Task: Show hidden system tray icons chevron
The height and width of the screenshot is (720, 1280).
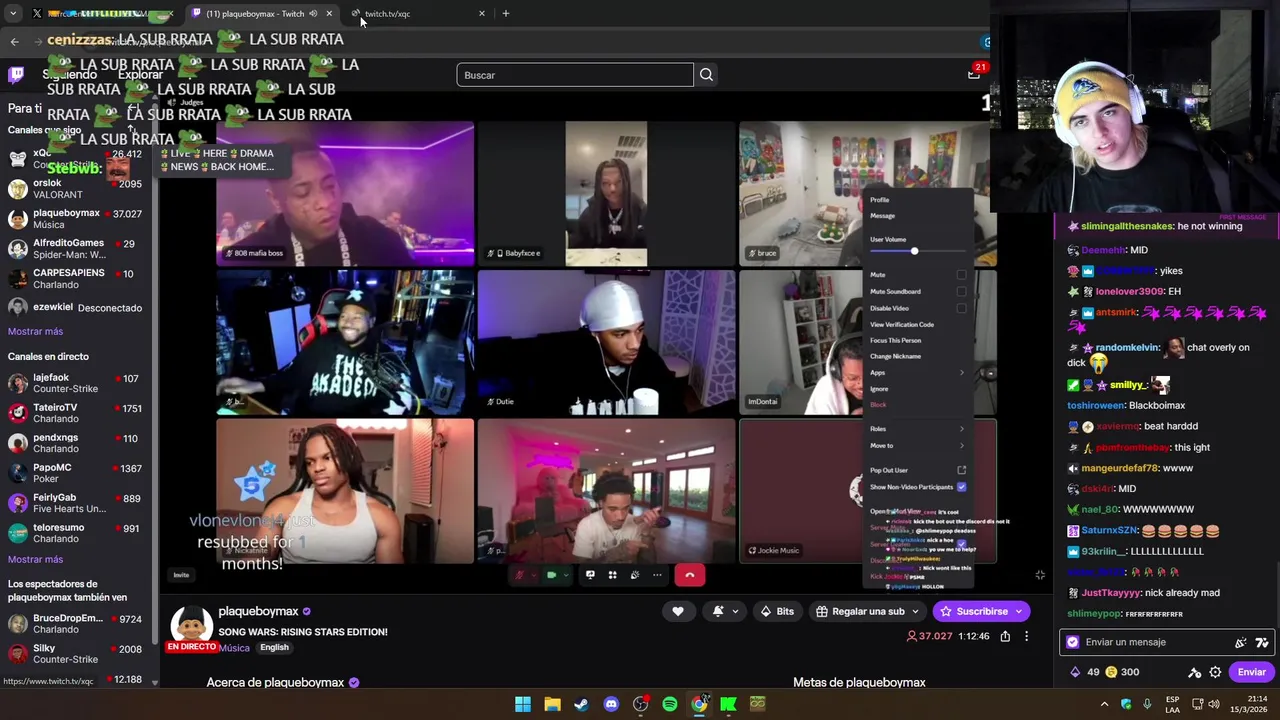Action: pos(1105,704)
